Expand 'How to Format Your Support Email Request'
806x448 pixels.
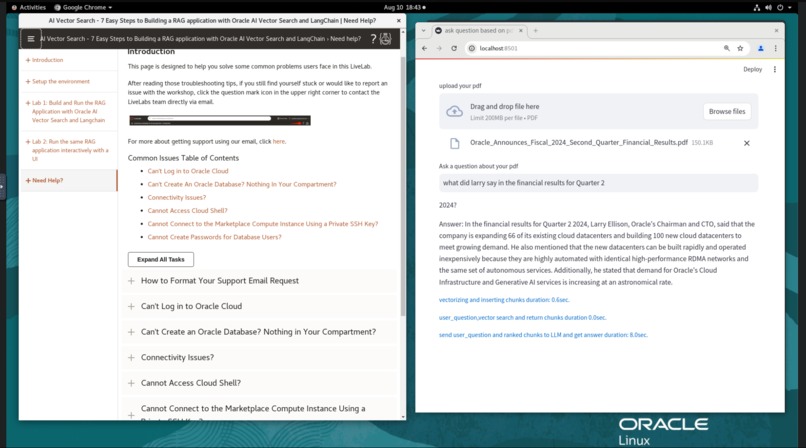[x=259, y=281]
